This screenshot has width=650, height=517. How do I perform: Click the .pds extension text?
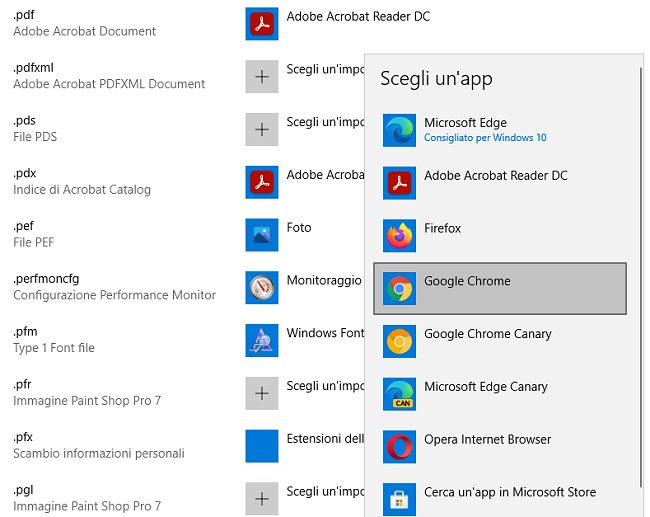click(24, 121)
